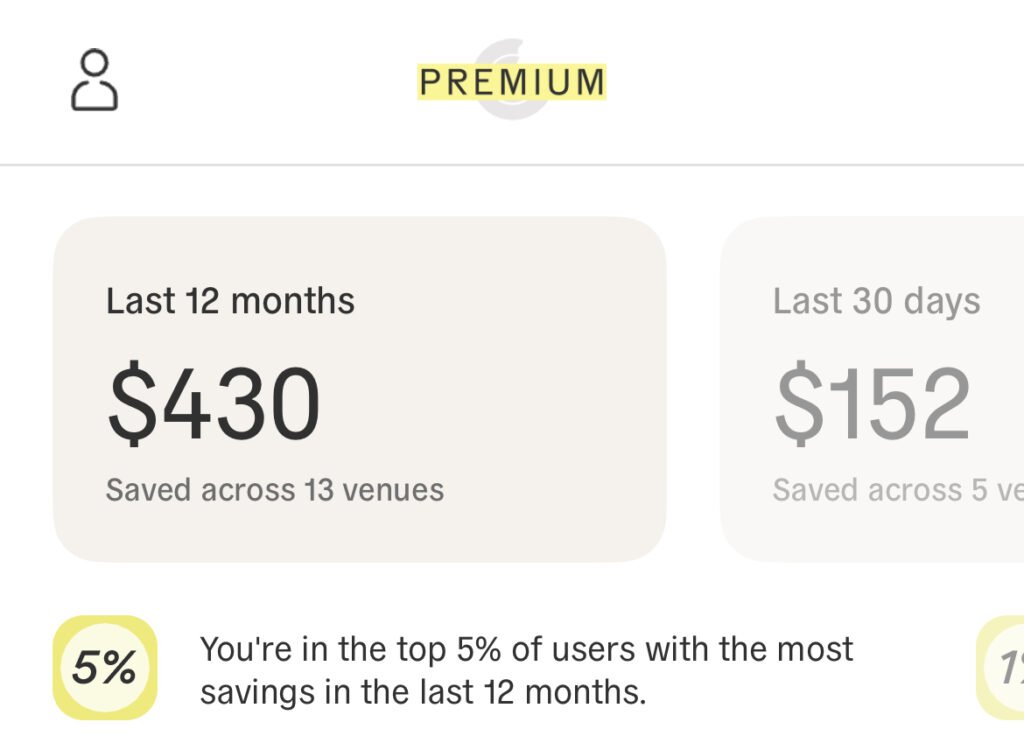The height and width of the screenshot is (736, 1024).
Task: Open the cut-off "Saved across 5" venues text
Action: point(897,490)
